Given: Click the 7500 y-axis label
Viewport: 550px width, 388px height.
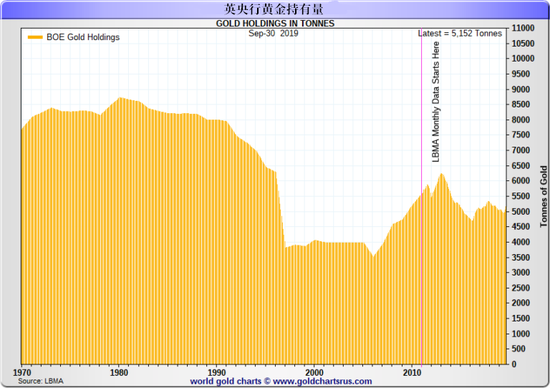Looking at the screenshot, I should 521,135.
